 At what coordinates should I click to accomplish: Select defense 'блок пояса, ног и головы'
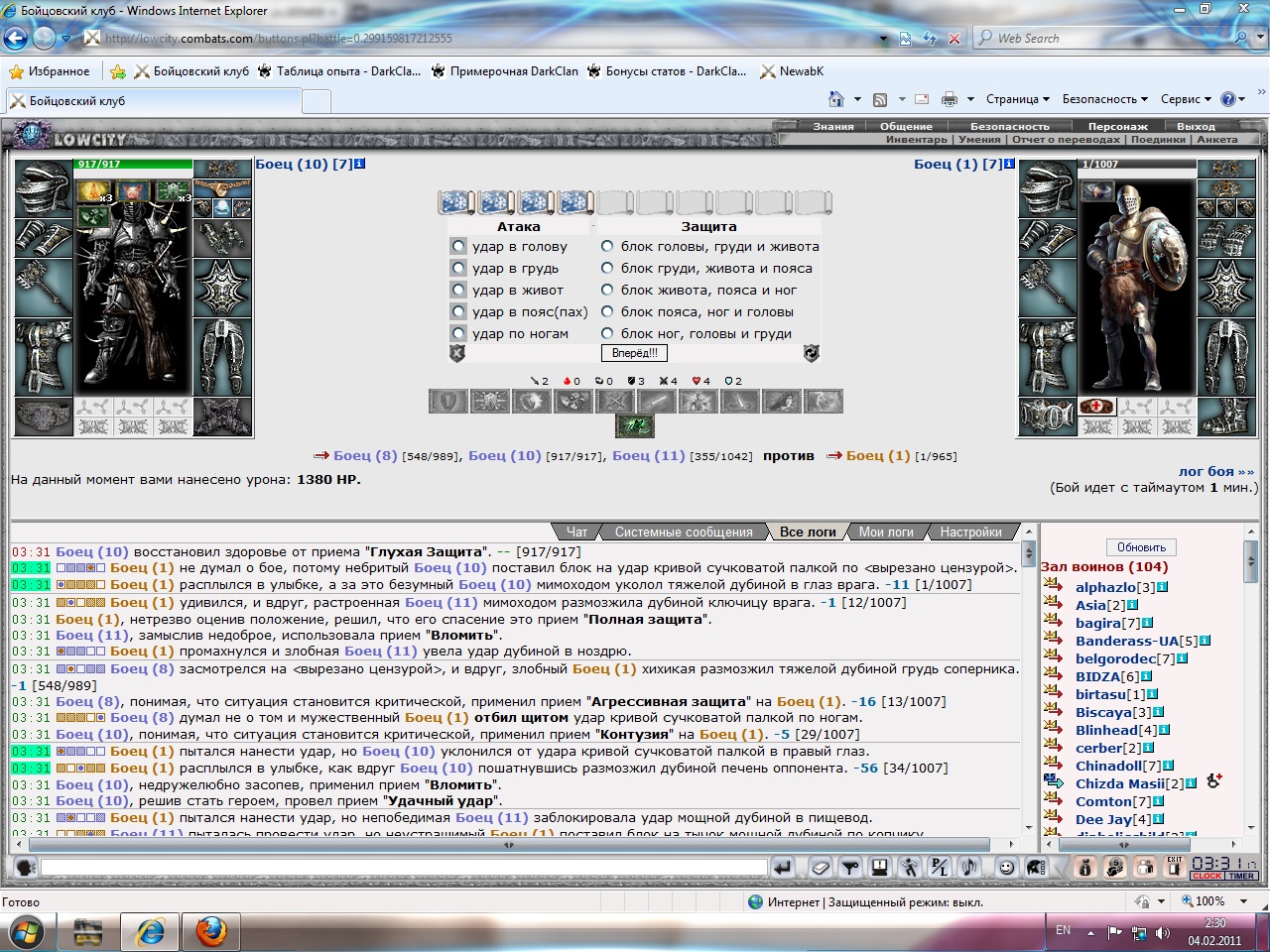click(607, 311)
